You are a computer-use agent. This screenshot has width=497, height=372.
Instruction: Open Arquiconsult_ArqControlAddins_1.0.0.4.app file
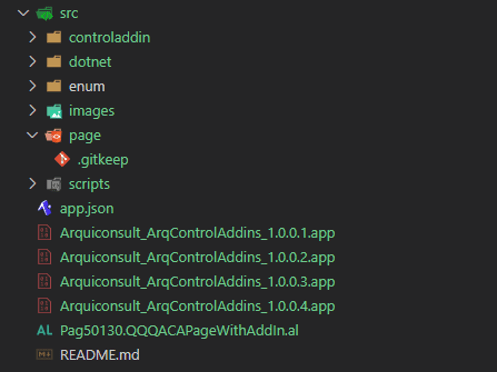197,306
